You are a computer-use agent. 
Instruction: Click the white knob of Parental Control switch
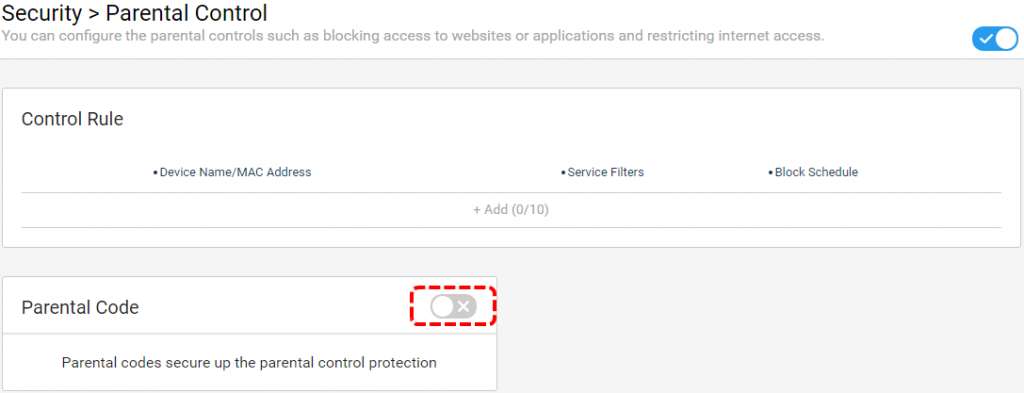point(1006,39)
